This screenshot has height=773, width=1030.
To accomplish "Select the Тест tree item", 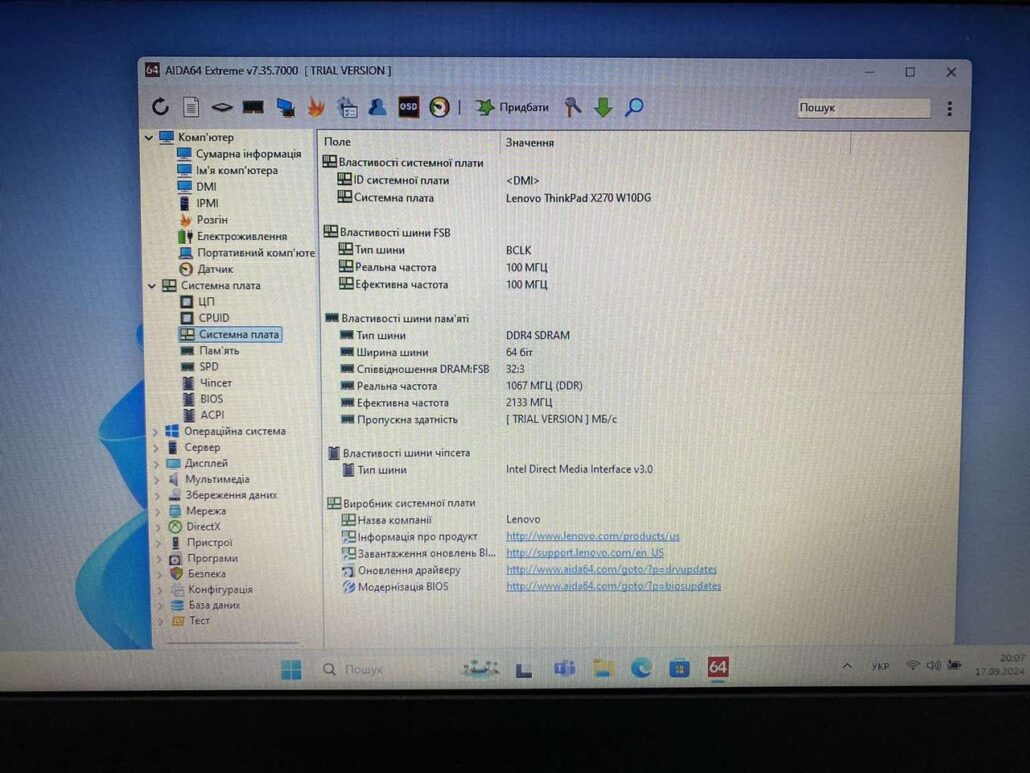I will point(190,621).
